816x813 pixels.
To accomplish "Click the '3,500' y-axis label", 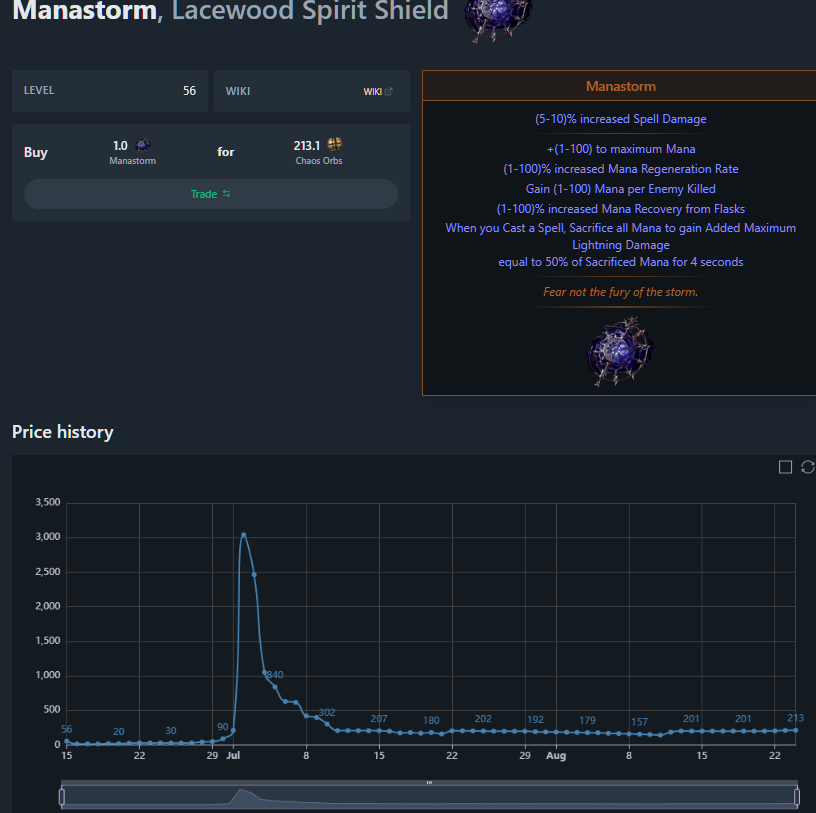I will pyautogui.click(x=48, y=502).
